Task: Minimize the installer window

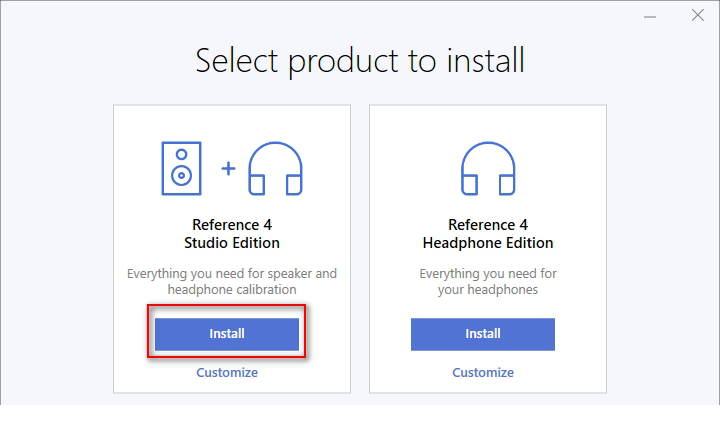Action: coord(650,17)
